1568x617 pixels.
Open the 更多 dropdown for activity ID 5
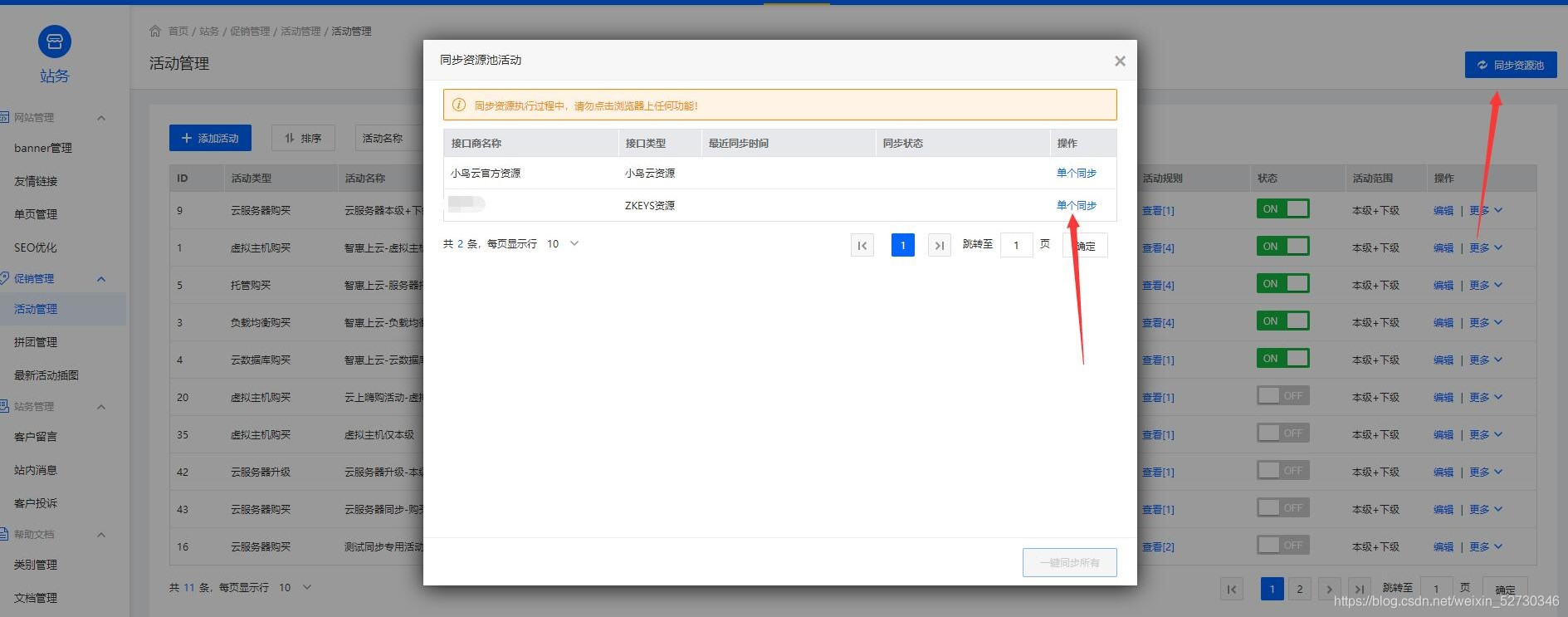coord(1486,285)
